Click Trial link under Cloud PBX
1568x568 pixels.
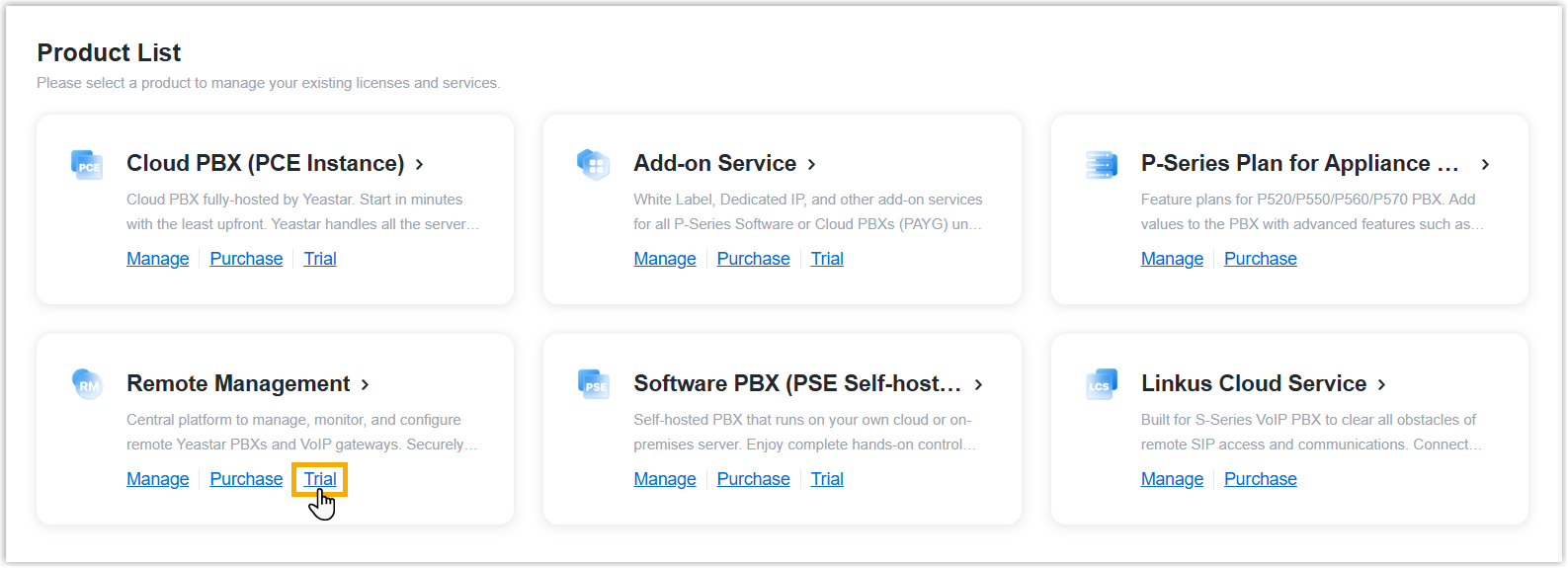click(x=320, y=259)
